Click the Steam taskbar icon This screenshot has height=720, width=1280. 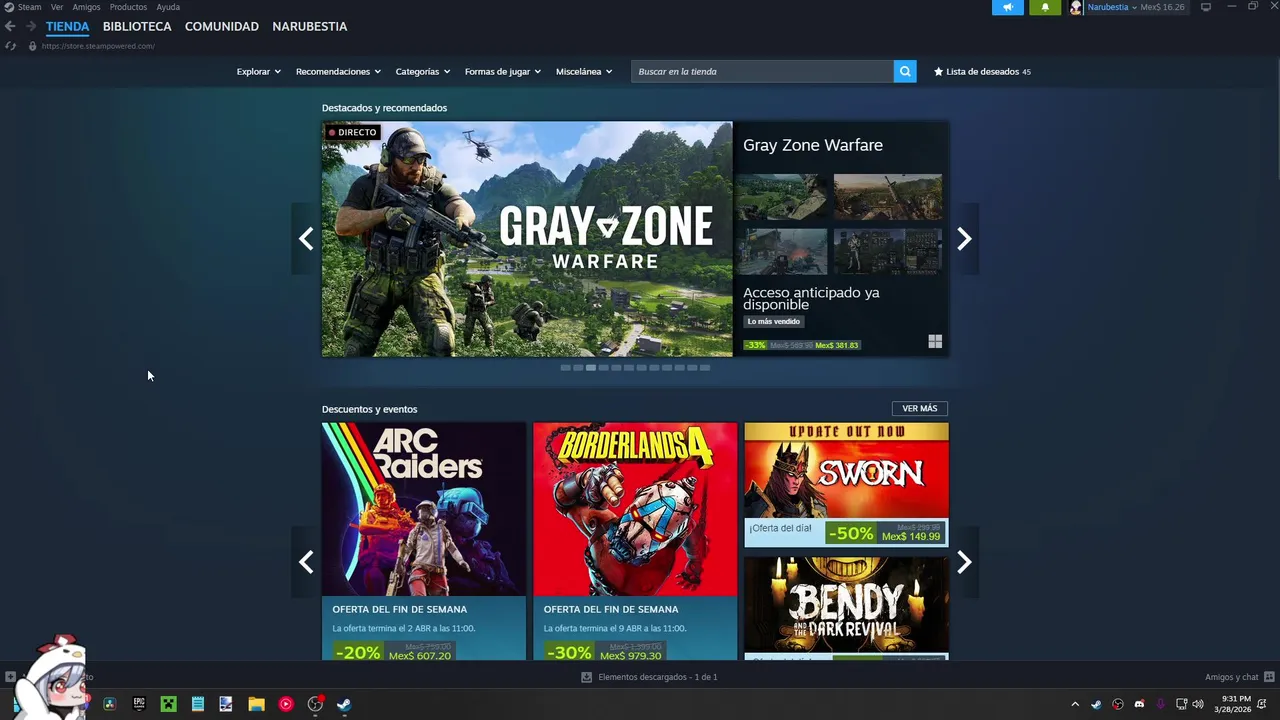tap(344, 704)
